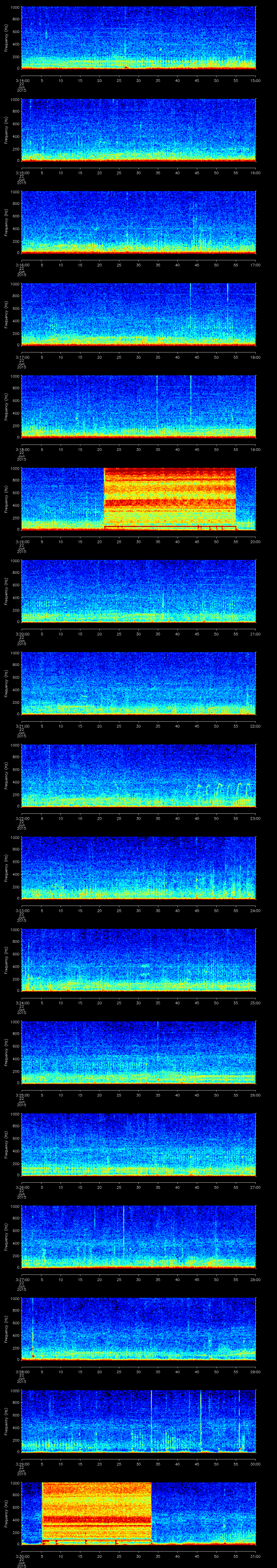Open the spectrogram panel starting at 3:25:00
Image resolution: width=277 pixels, height=1568 pixels.
click(x=139, y=1052)
